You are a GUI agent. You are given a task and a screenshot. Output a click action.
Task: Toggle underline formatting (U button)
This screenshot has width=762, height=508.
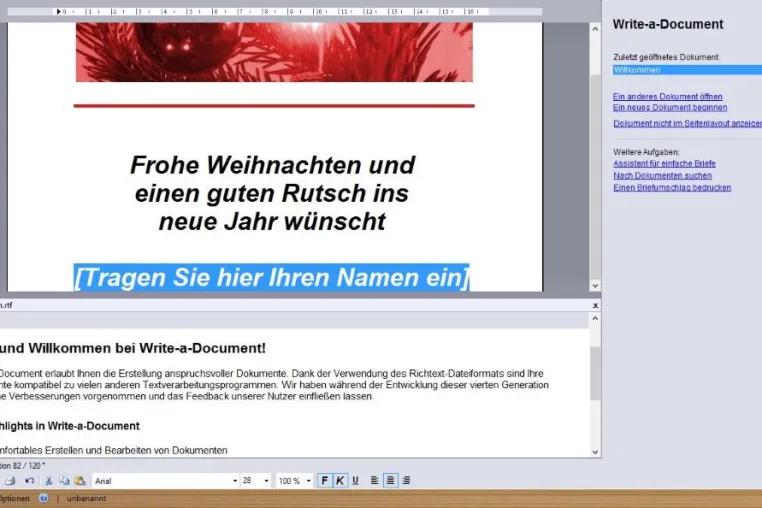[355, 481]
